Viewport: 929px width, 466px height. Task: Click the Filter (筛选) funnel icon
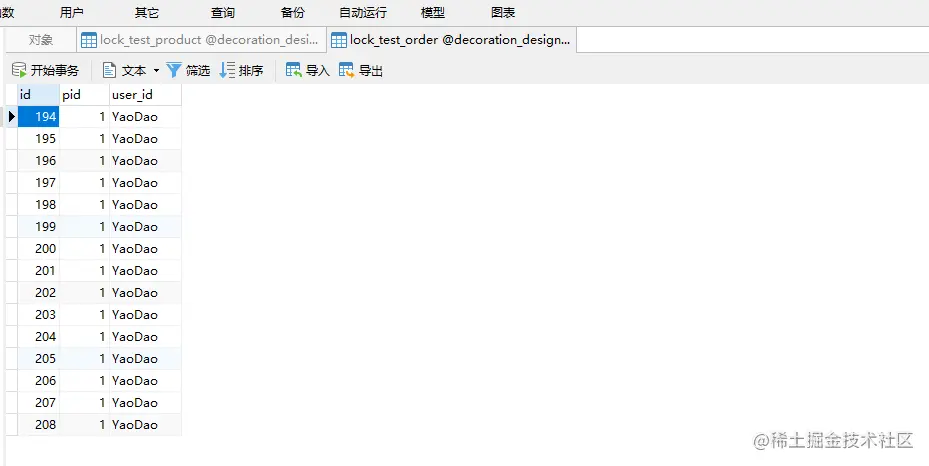174,70
